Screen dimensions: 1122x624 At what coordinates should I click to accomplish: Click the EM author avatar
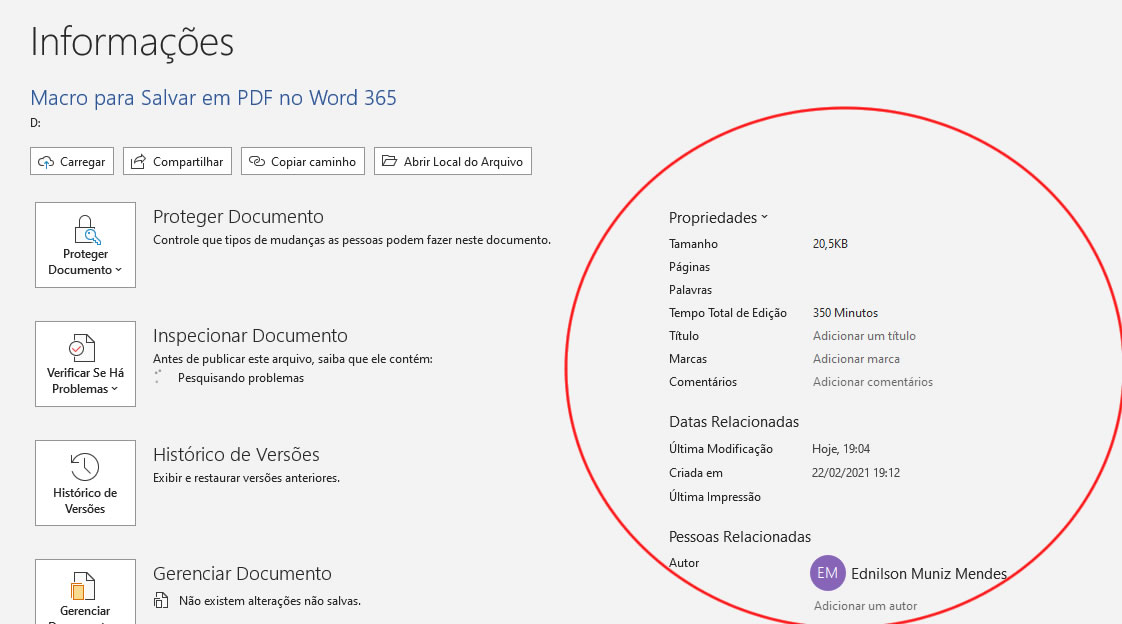[827, 573]
